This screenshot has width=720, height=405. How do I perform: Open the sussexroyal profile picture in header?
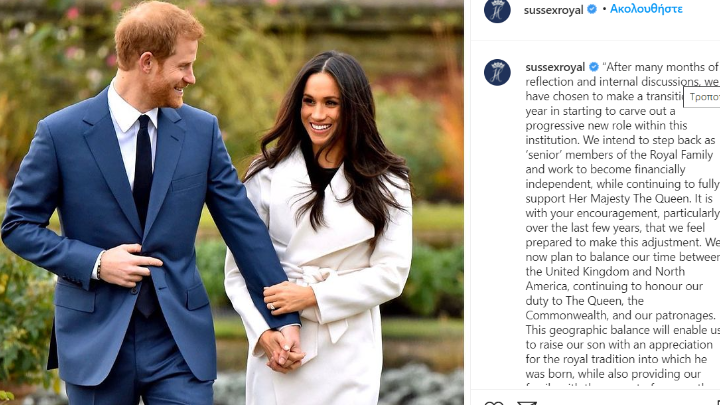point(497,9)
